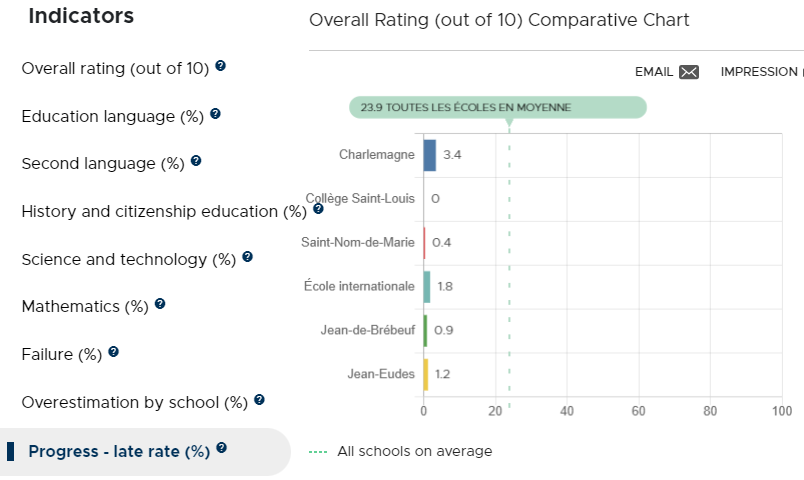The width and height of the screenshot is (804, 480).
Task: Choose the Failure (%) indicator
Action: tap(62, 354)
